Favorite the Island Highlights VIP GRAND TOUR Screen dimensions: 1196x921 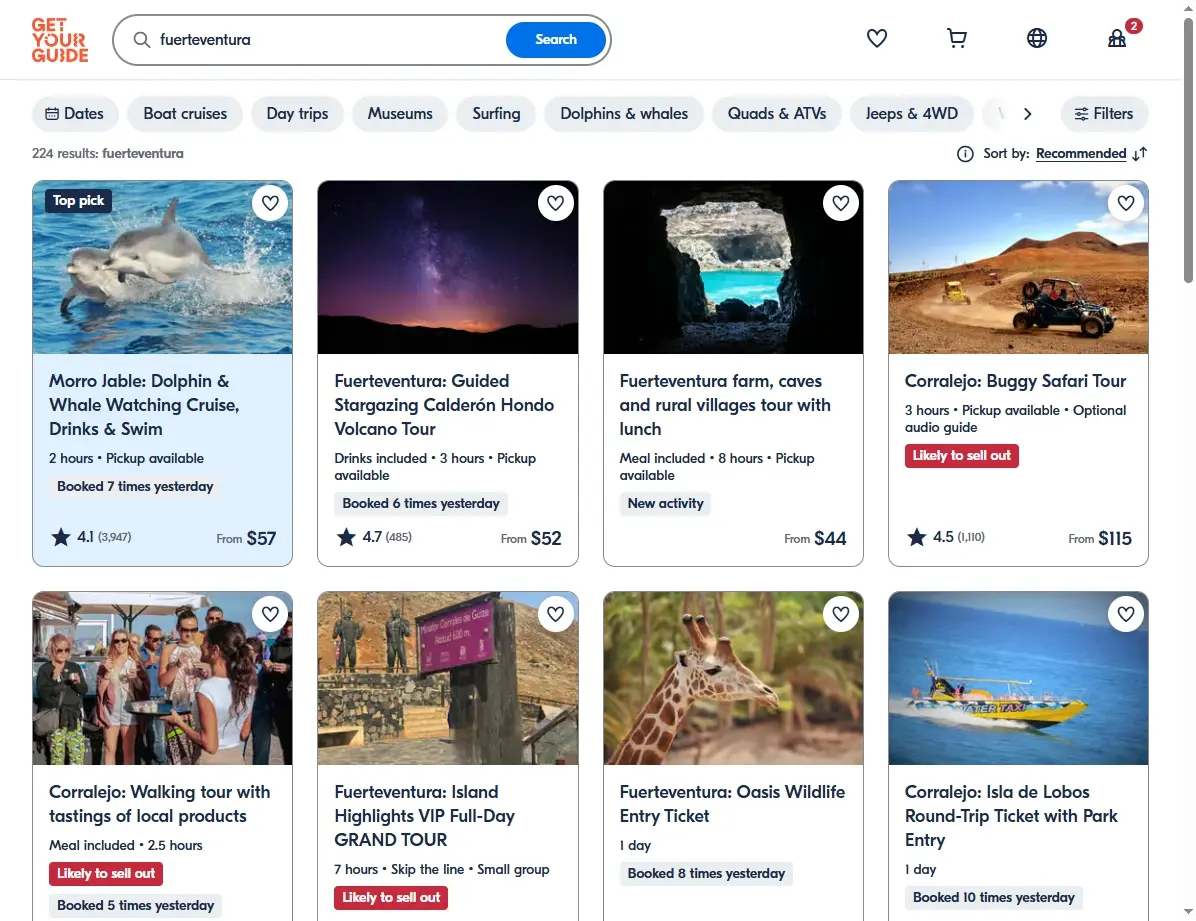(555, 613)
